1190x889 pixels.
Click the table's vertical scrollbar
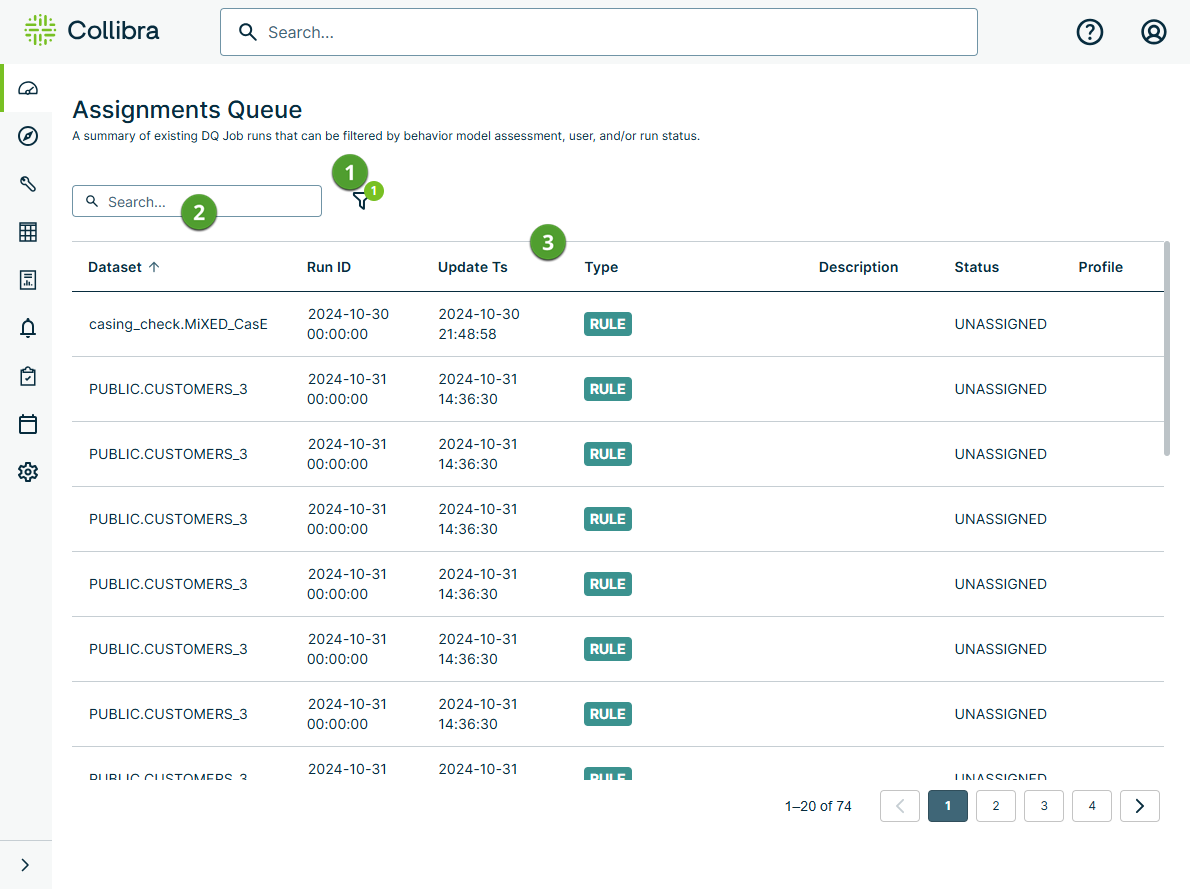tap(1166, 348)
